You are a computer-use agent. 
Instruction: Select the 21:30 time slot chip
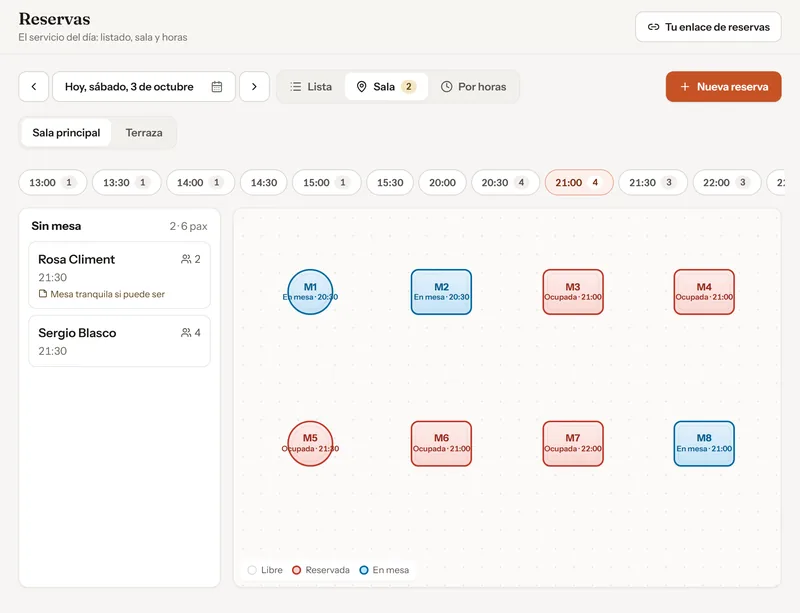pos(653,183)
